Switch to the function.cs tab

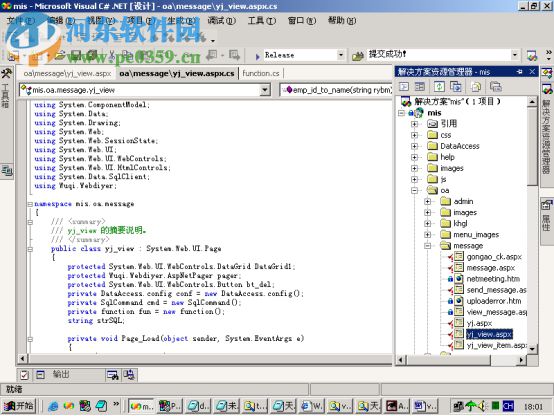point(261,73)
